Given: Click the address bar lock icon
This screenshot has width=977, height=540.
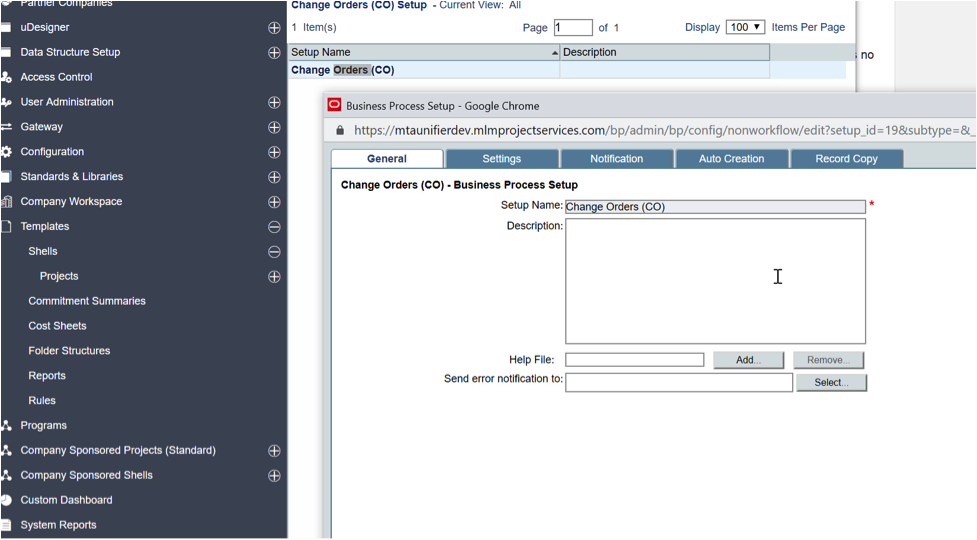Looking at the screenshot, I should [x=340, y=130].
